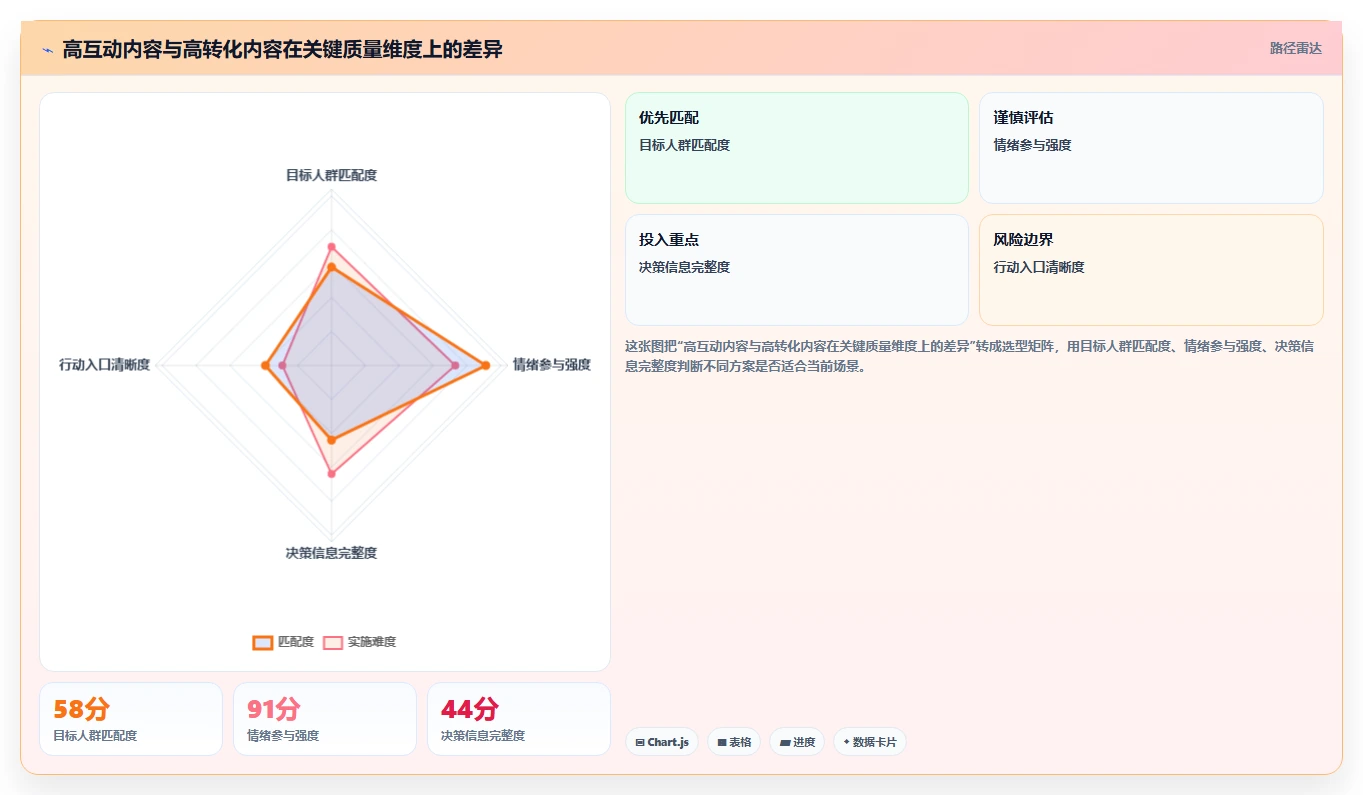Click the chart title heading text
The width and height of the screenshot is (1363, 795).
click(x=282, y=49)
